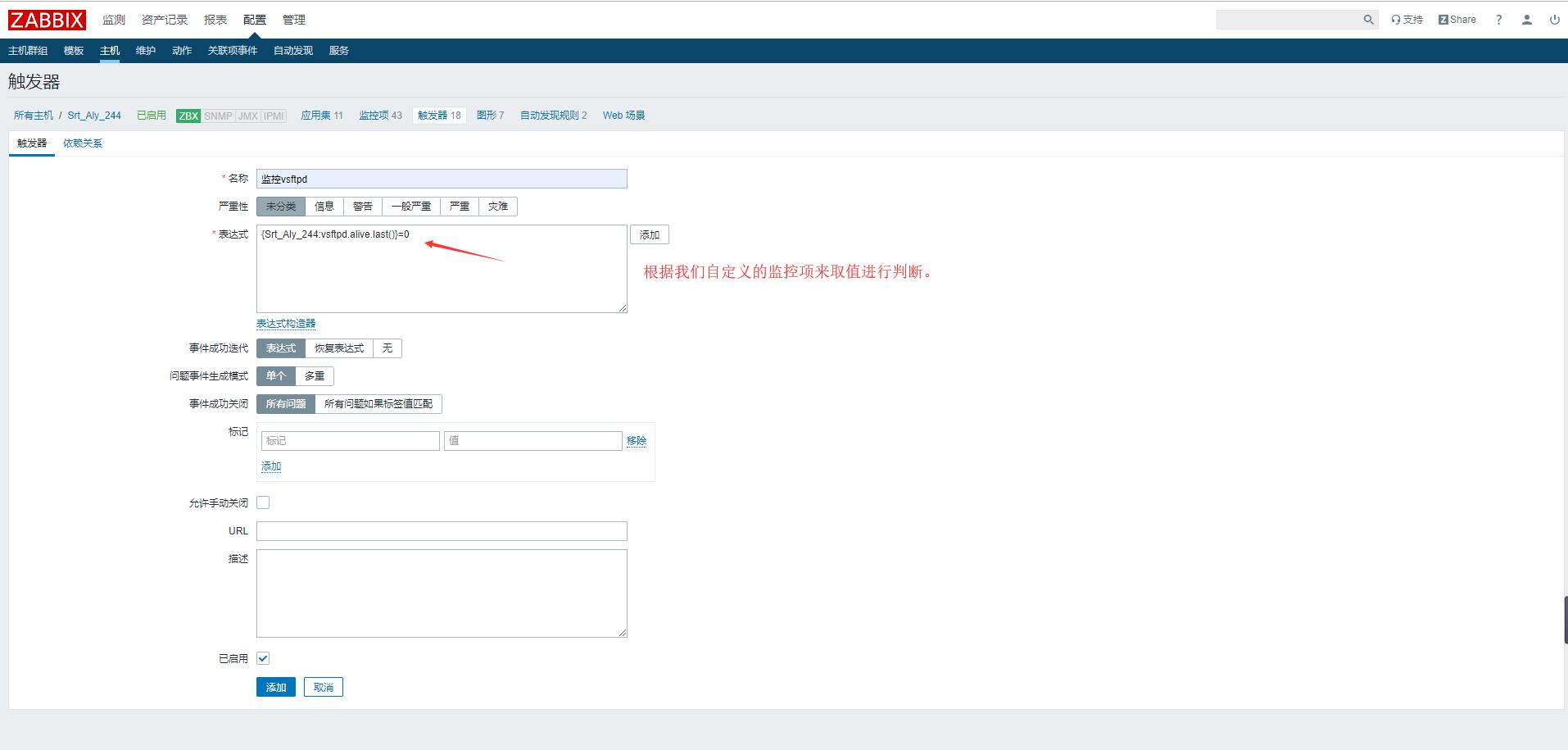Toggle 允许手动关闭 checkbox
Image resolution: width=1568 pixels, height=750 pixels.
point(263,502)
